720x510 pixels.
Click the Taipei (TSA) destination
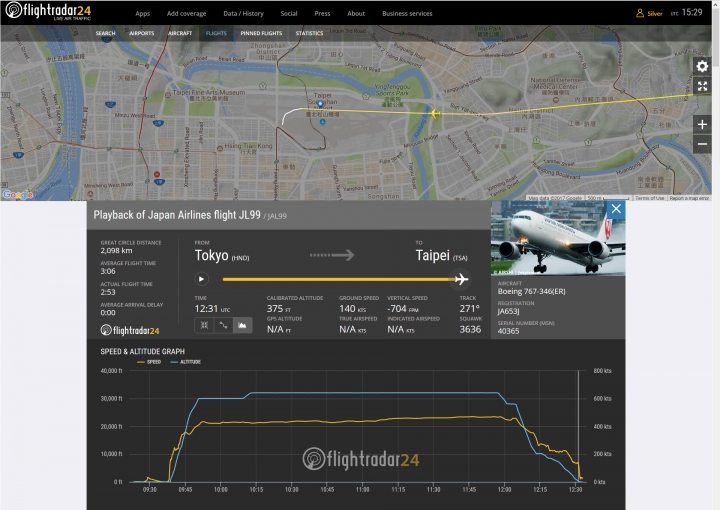441,255
